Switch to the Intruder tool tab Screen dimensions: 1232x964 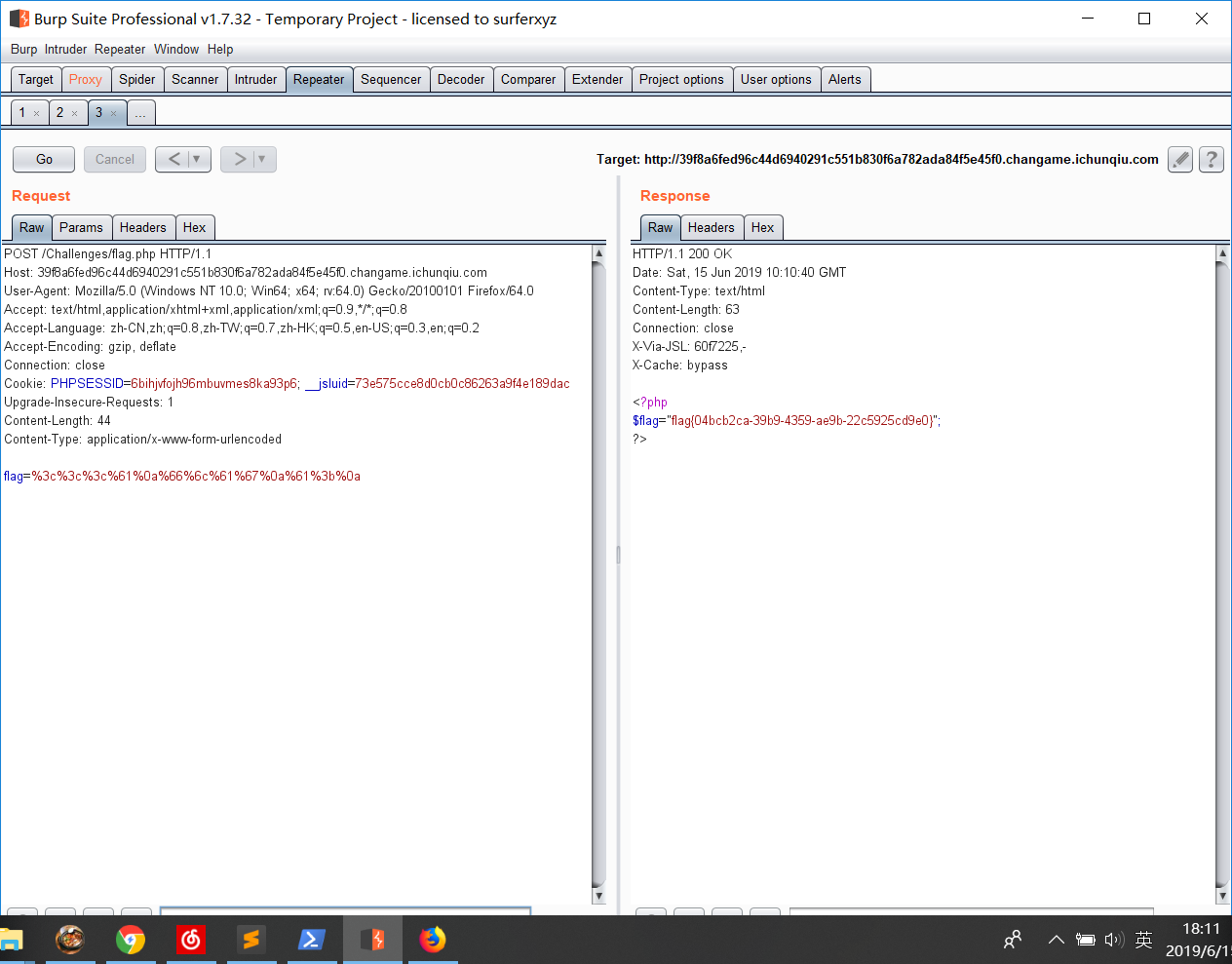pos(256,80)
